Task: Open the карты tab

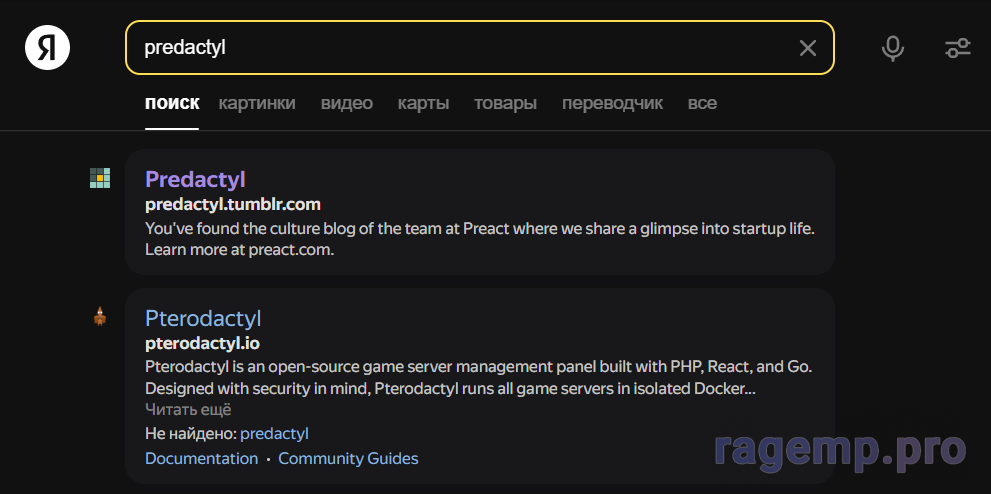Action: [x=423, y=103]
